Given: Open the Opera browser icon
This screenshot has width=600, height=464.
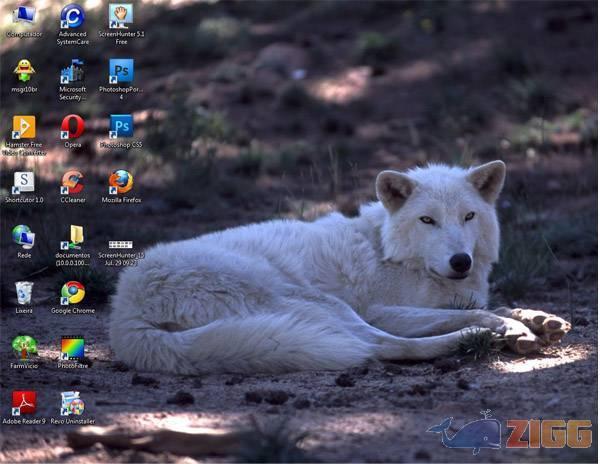Looking at the screenshot, I should 72,127.
